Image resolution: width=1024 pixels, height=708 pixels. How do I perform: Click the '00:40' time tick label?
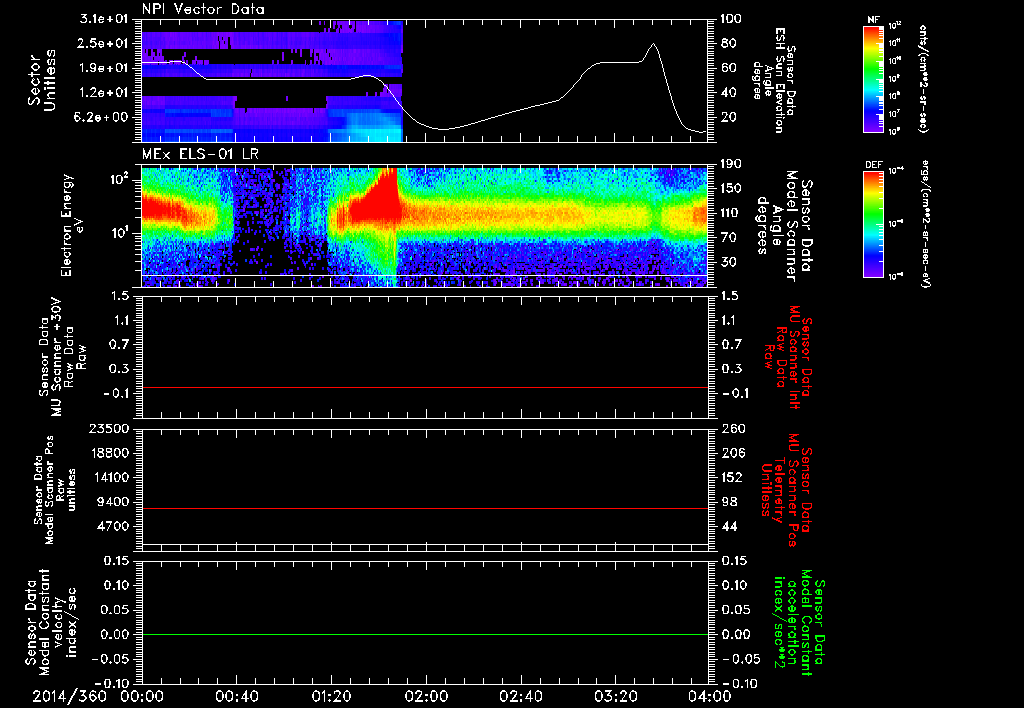[236, 696]
